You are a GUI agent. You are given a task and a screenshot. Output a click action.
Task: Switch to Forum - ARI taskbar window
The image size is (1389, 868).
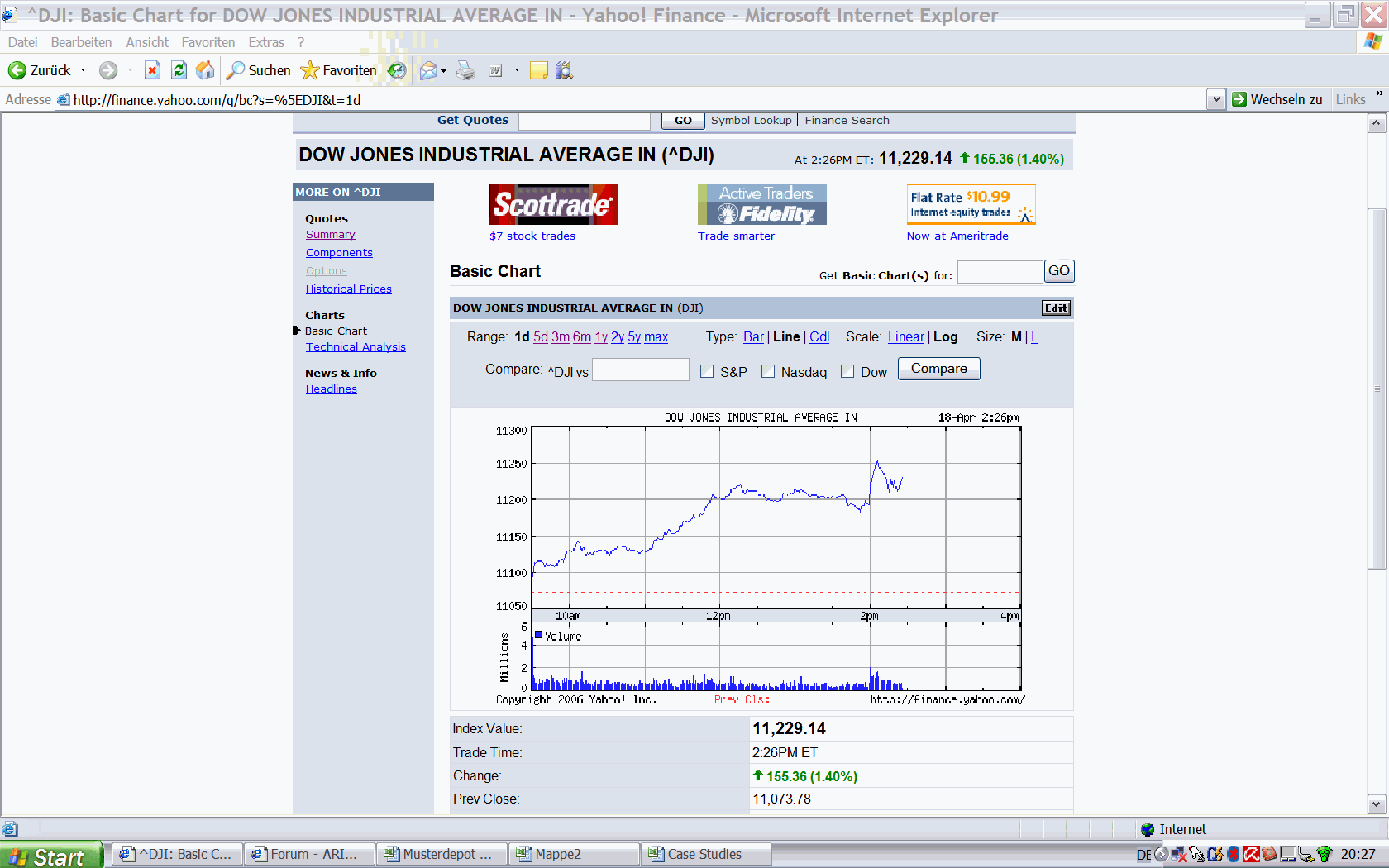(309, 855)
